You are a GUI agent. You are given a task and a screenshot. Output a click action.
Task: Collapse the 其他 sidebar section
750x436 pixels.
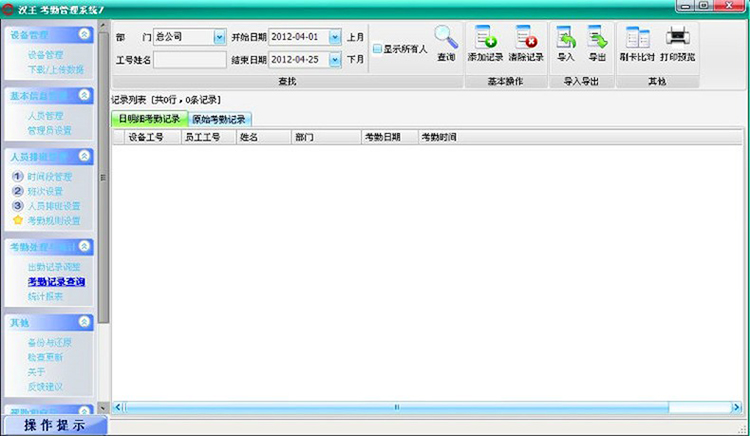click(84, 322)
